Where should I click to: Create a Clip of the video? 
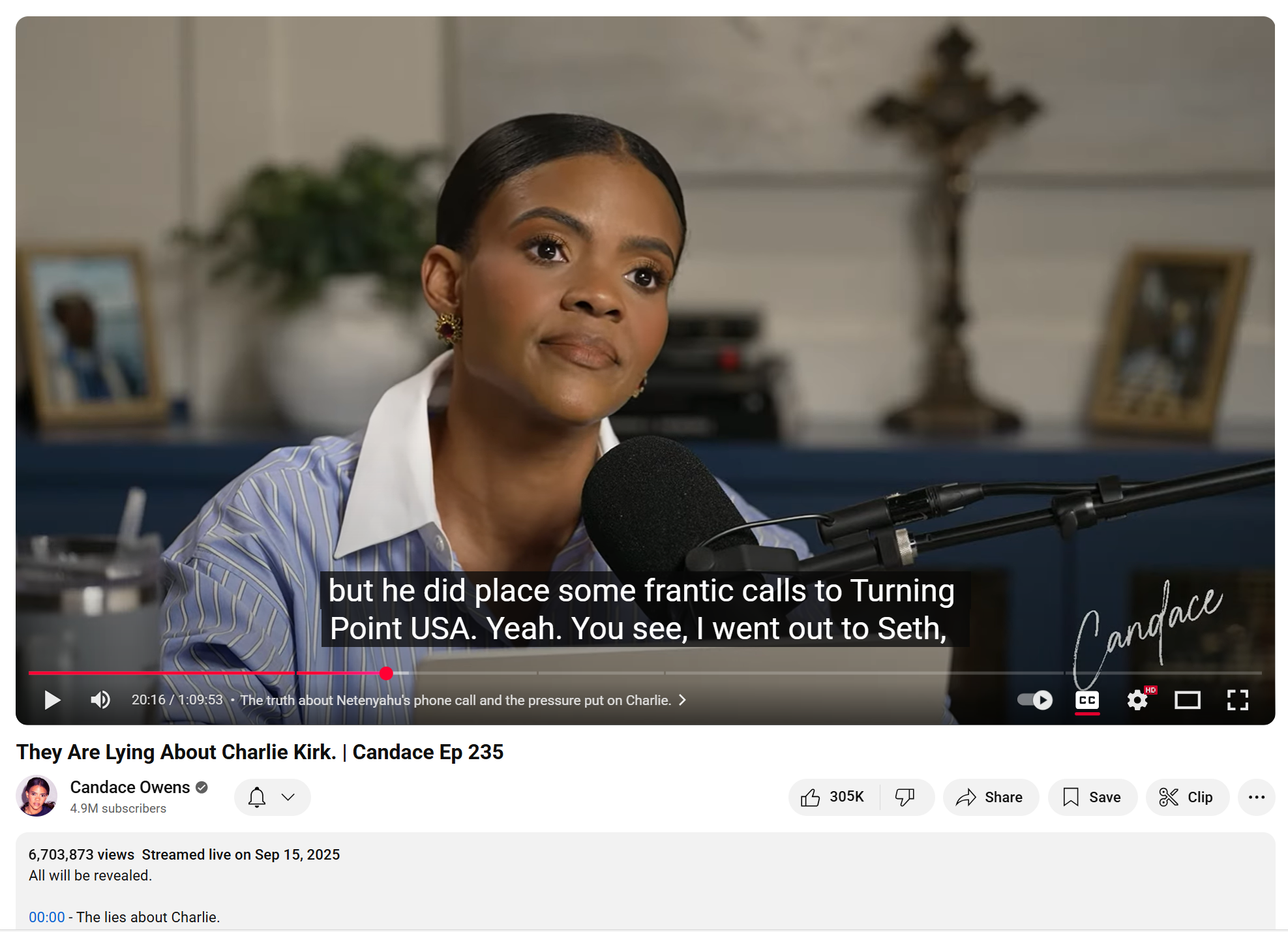[x=1187, y=797]
